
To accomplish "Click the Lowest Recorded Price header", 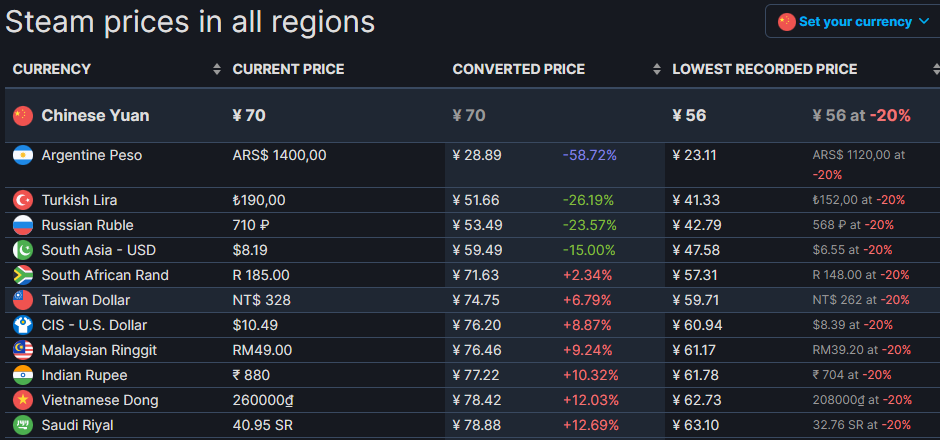I will pos(764,69).
